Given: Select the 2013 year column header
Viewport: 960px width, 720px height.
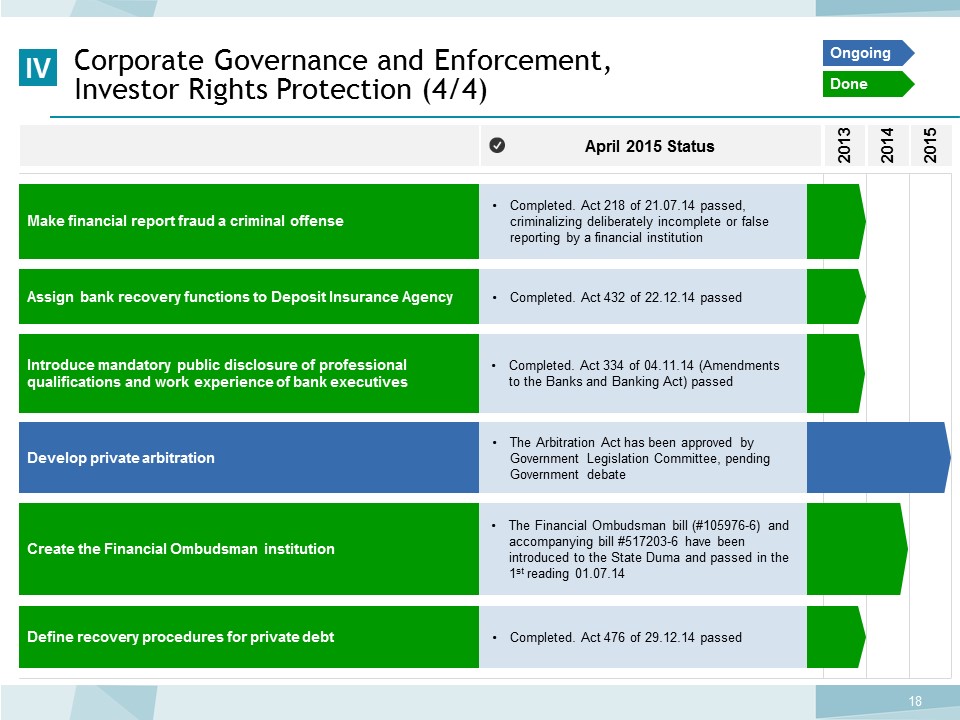Looking at the screenshot, I should [x=844, y=145].
